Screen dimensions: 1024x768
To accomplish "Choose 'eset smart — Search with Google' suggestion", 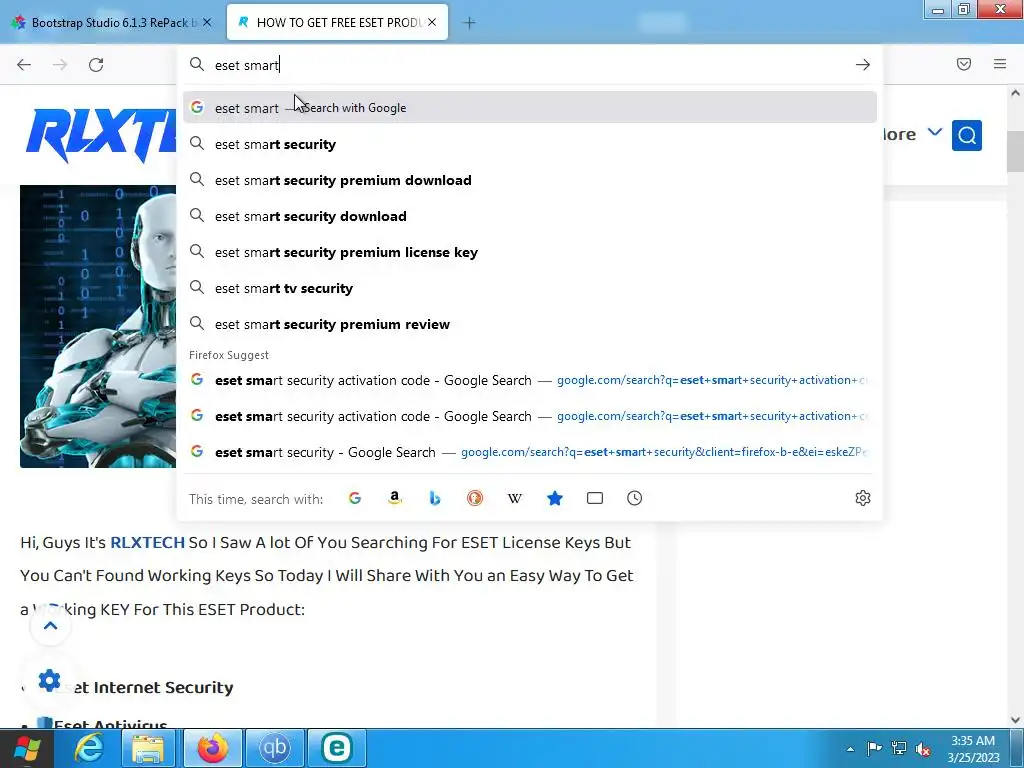I will [530, 108].
